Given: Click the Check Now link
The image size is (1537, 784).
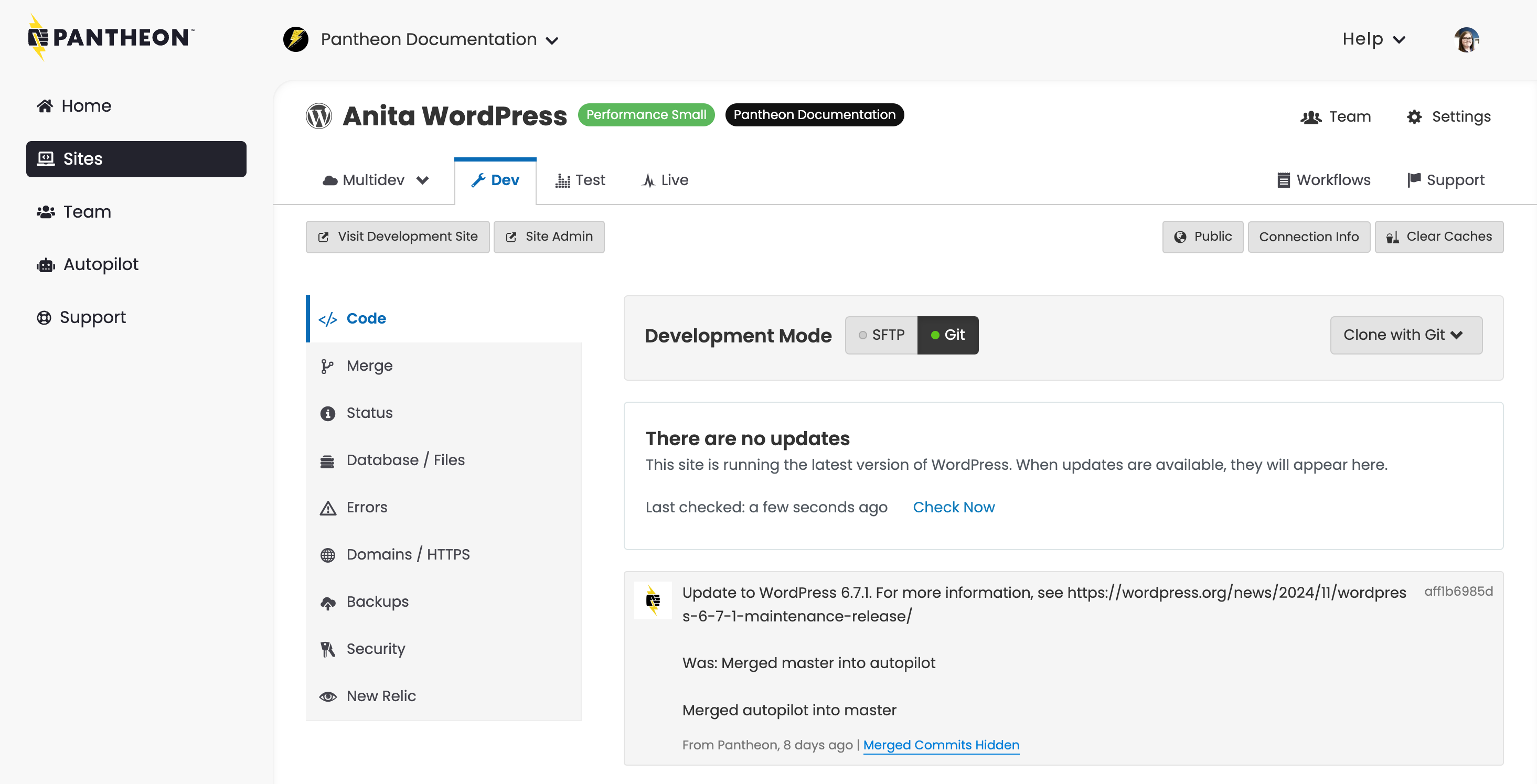Looking at the screenshot, I should tap(954, 507).
